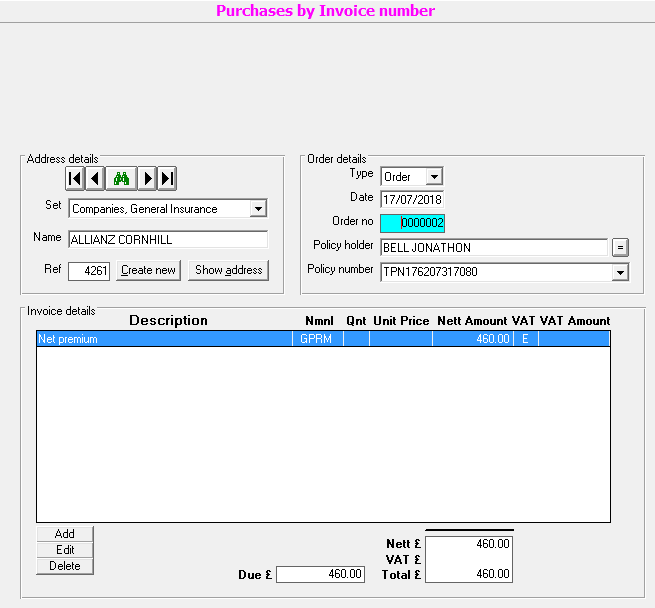Click the Description column header
Viewport: 655px width, 608px height.
point(168,321)
